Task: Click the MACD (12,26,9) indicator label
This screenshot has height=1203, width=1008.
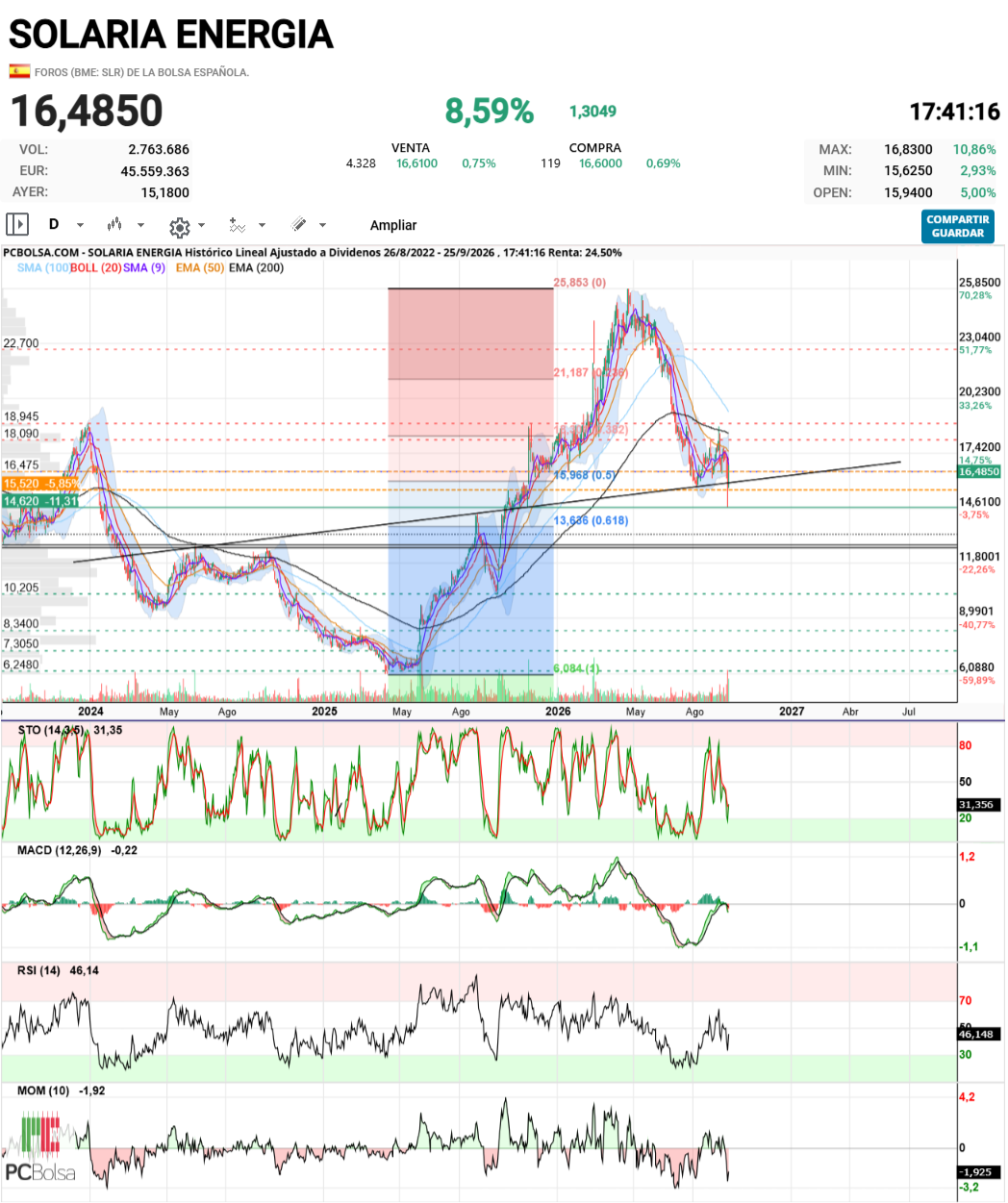Action: click(x=59, y=850)
